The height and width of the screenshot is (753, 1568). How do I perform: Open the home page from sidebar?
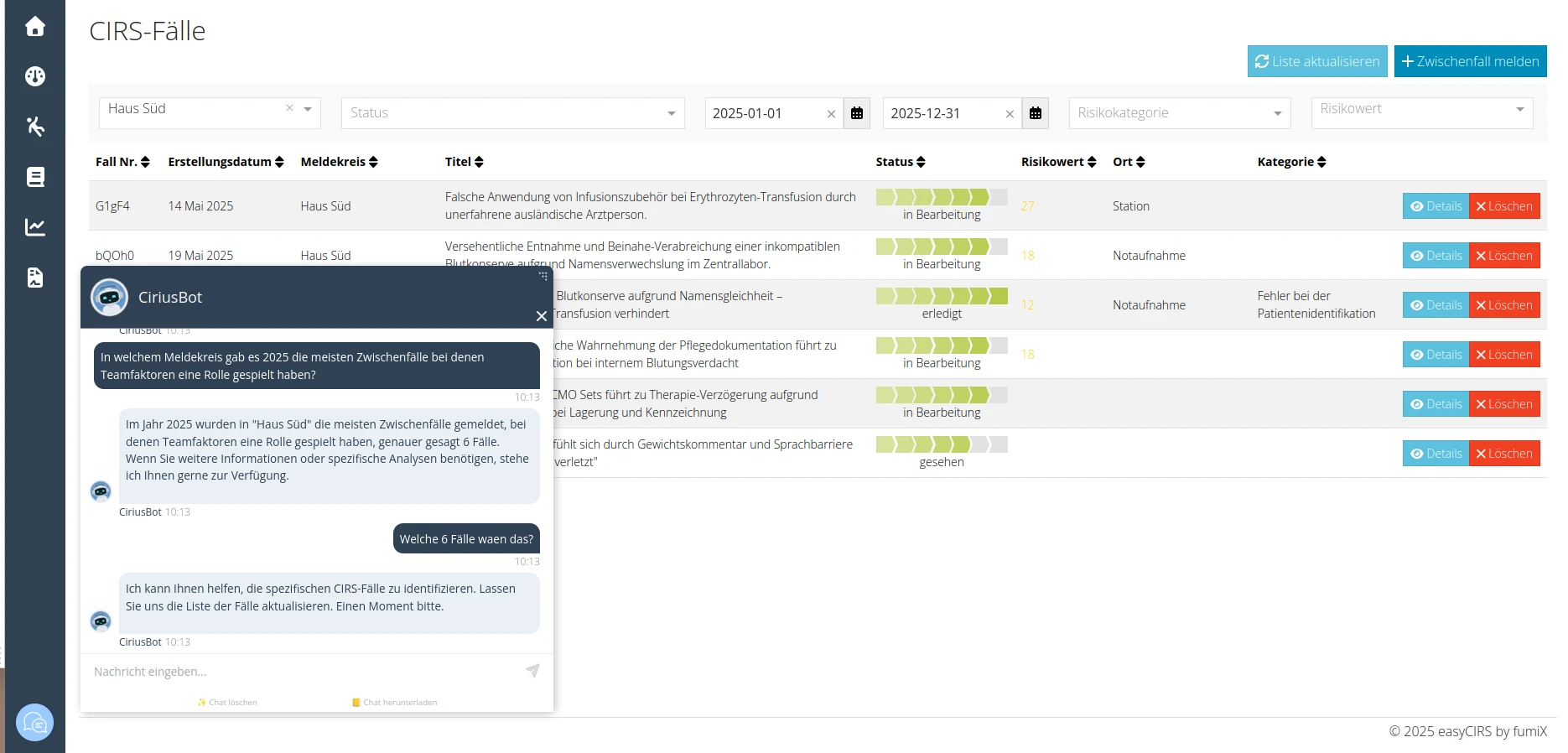pyautogui.click(x=34, y=27)
